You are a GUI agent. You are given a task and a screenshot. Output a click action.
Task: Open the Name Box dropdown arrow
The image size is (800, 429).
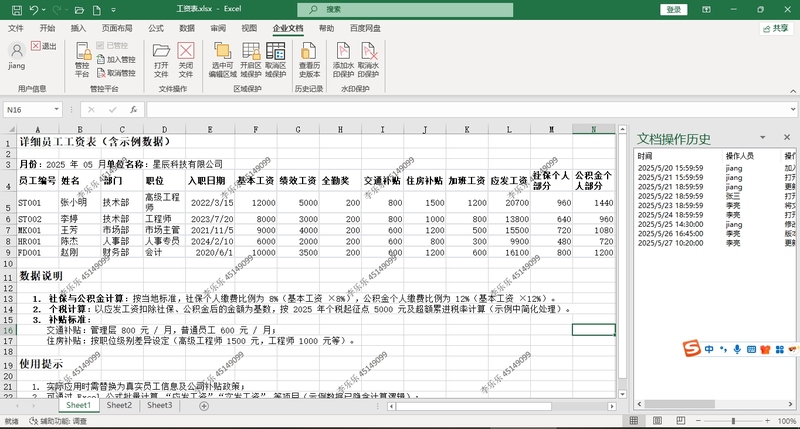pyautogui.click(x=56, y=110)
